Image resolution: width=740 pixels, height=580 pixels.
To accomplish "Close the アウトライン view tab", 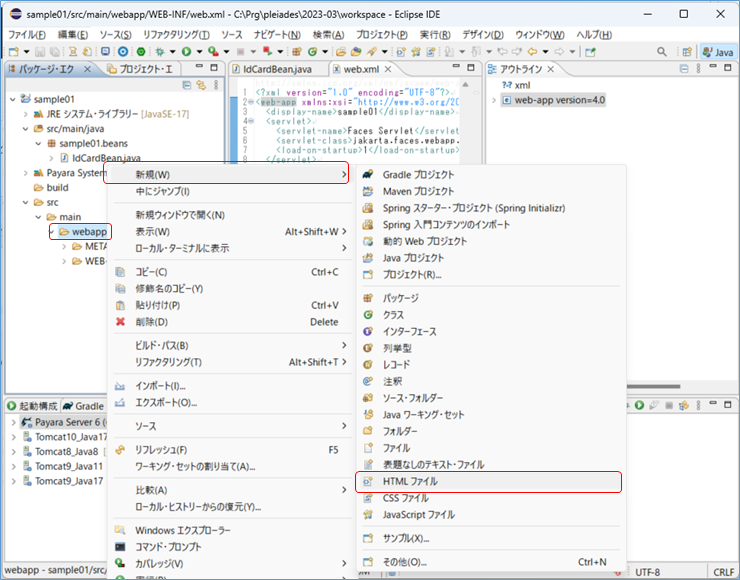I will pyautogui.click(x=551, y=69).
